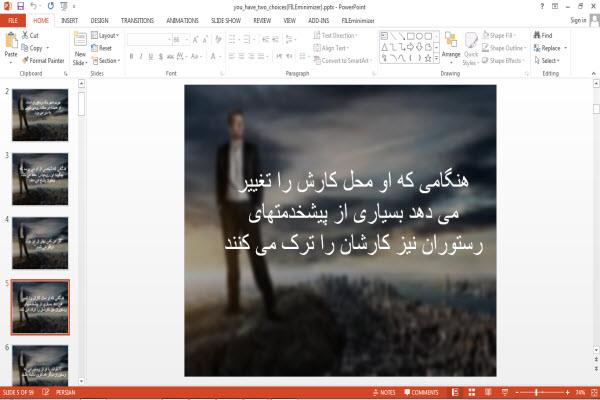Toggle the Notes pane

coord(384,392)
